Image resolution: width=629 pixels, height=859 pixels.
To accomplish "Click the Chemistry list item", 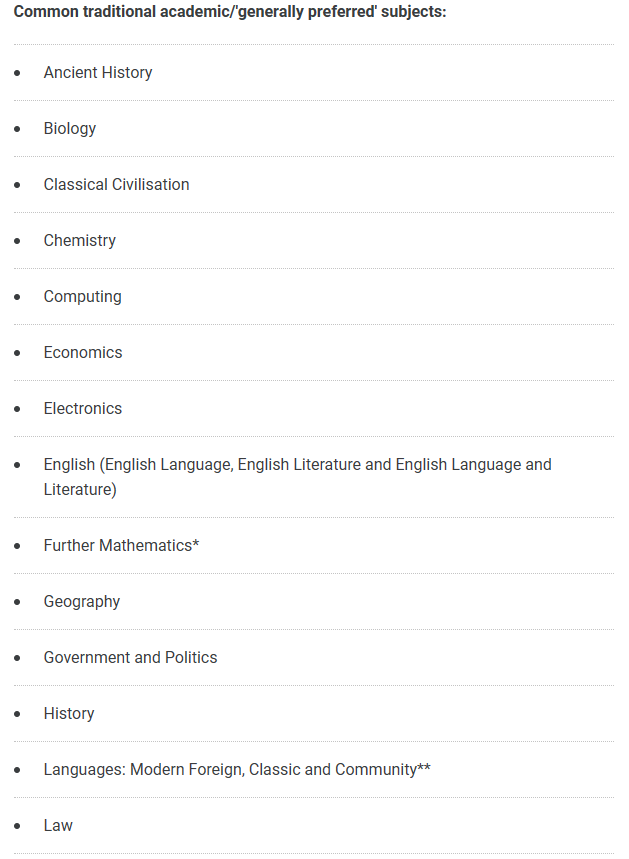I will [x=79, y=240].
